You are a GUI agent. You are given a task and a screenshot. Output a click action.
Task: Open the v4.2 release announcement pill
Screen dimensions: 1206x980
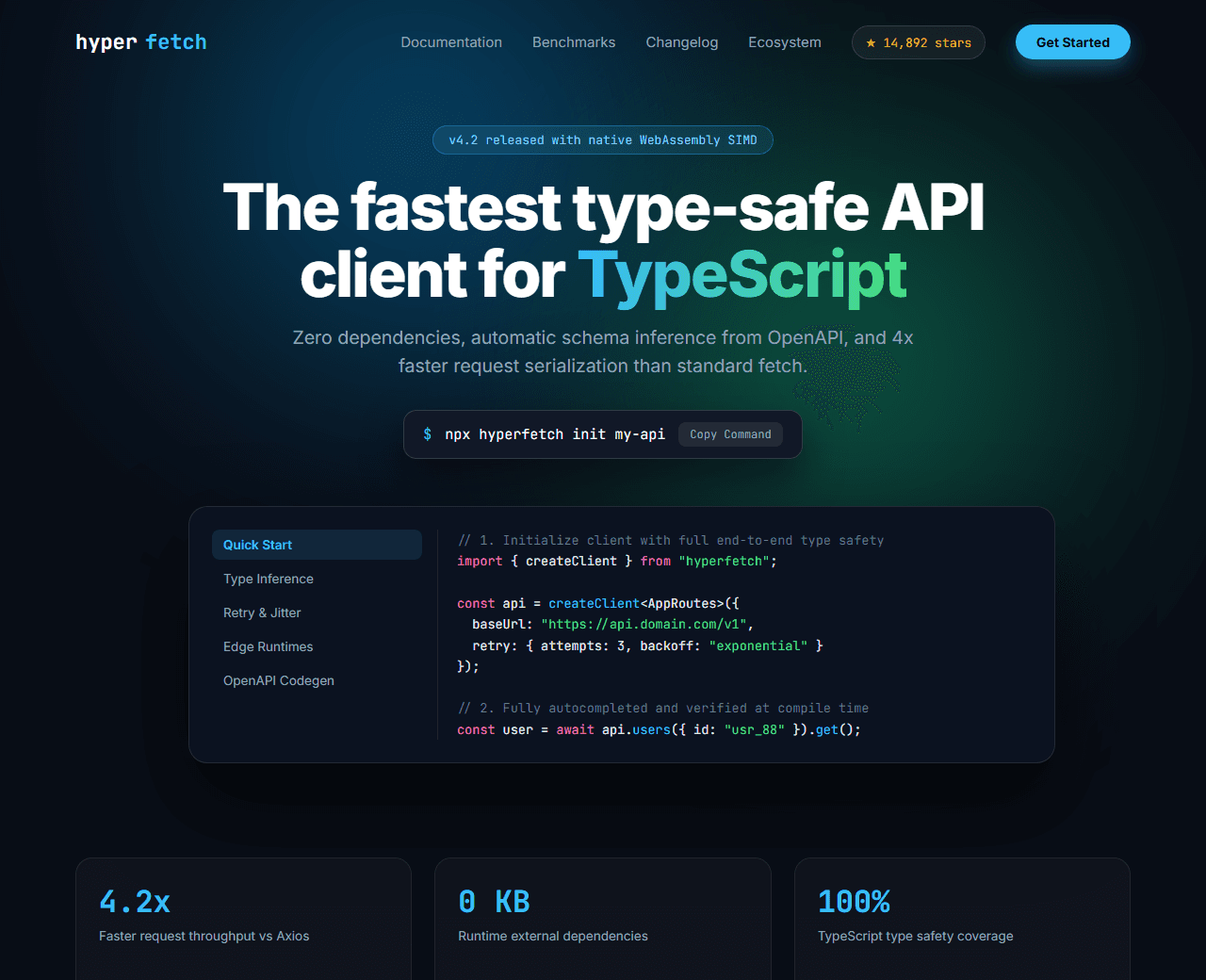tap(603, 140)
